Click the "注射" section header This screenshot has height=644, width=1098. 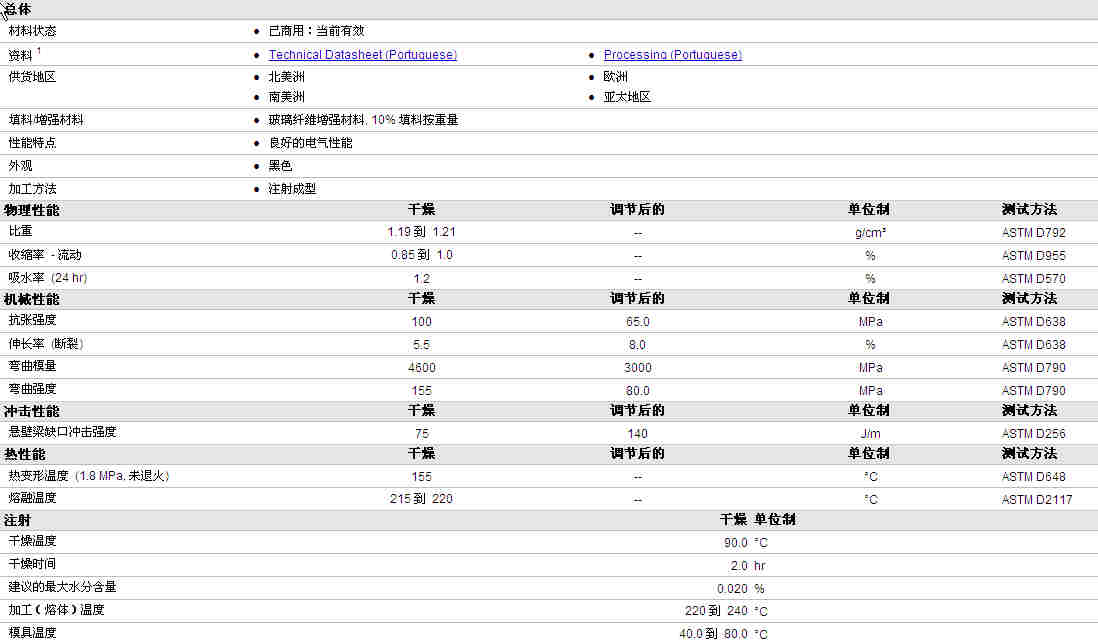click(18, 520)
